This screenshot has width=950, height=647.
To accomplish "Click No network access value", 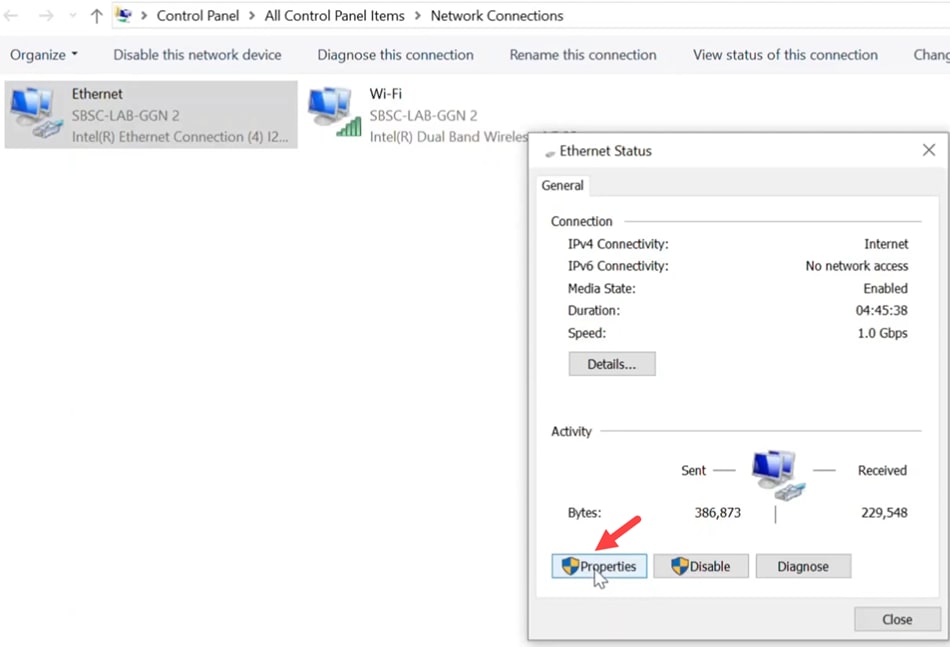I will (857, 266).
